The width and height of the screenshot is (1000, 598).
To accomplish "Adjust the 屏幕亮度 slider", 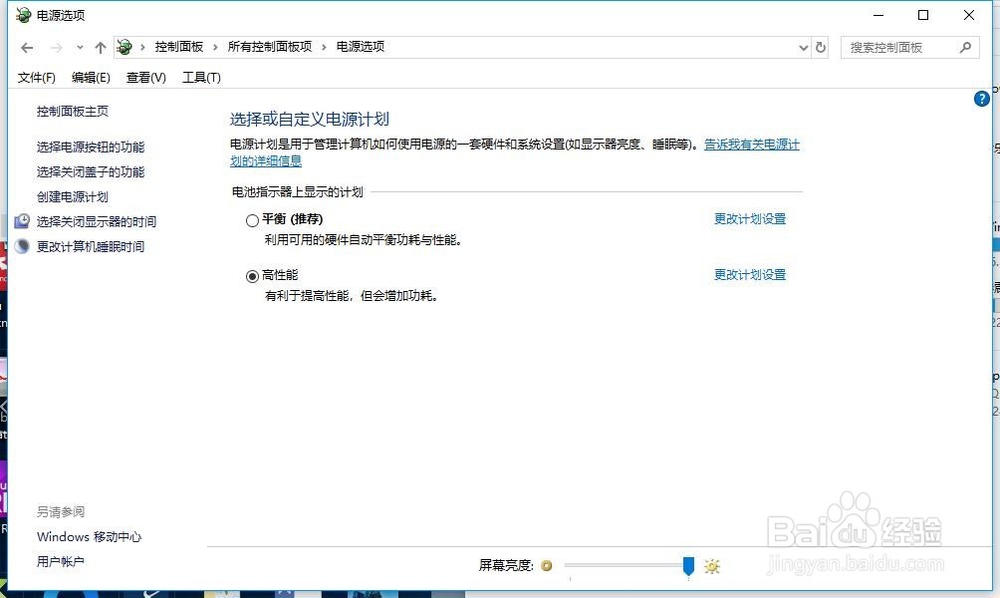I will tap(688, 566).
